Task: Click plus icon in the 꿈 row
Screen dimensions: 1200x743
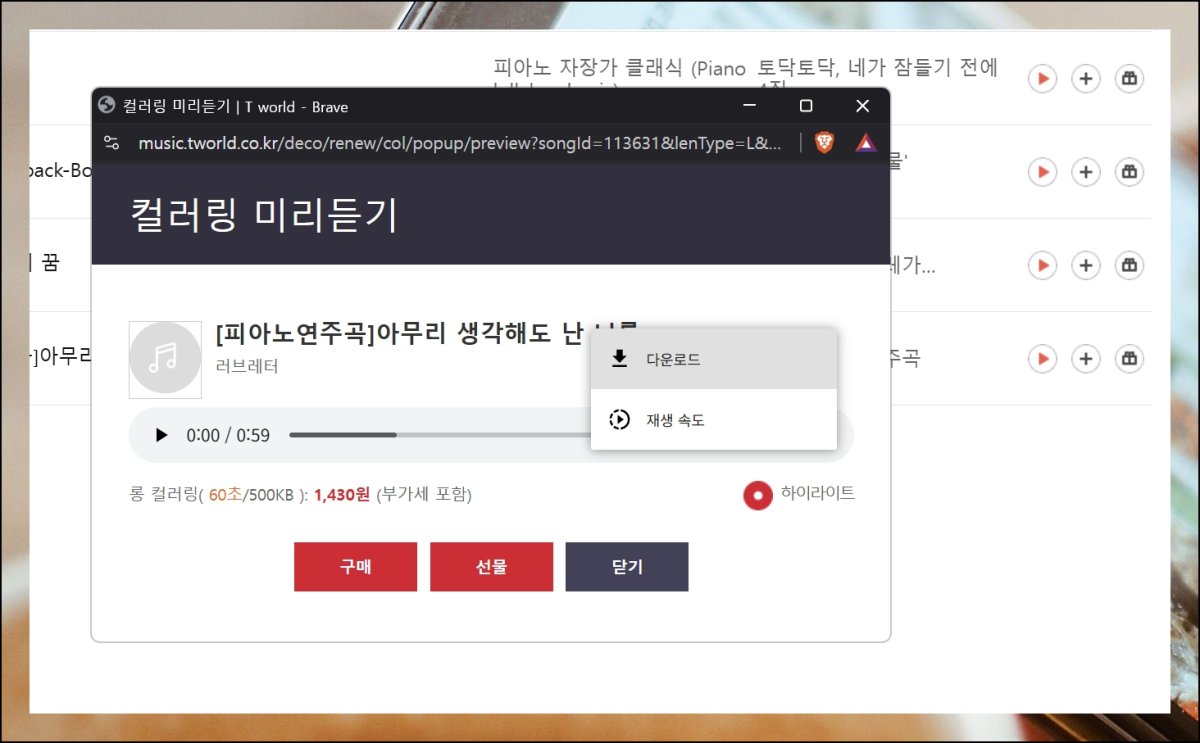Action: [x=1086, y=265]
